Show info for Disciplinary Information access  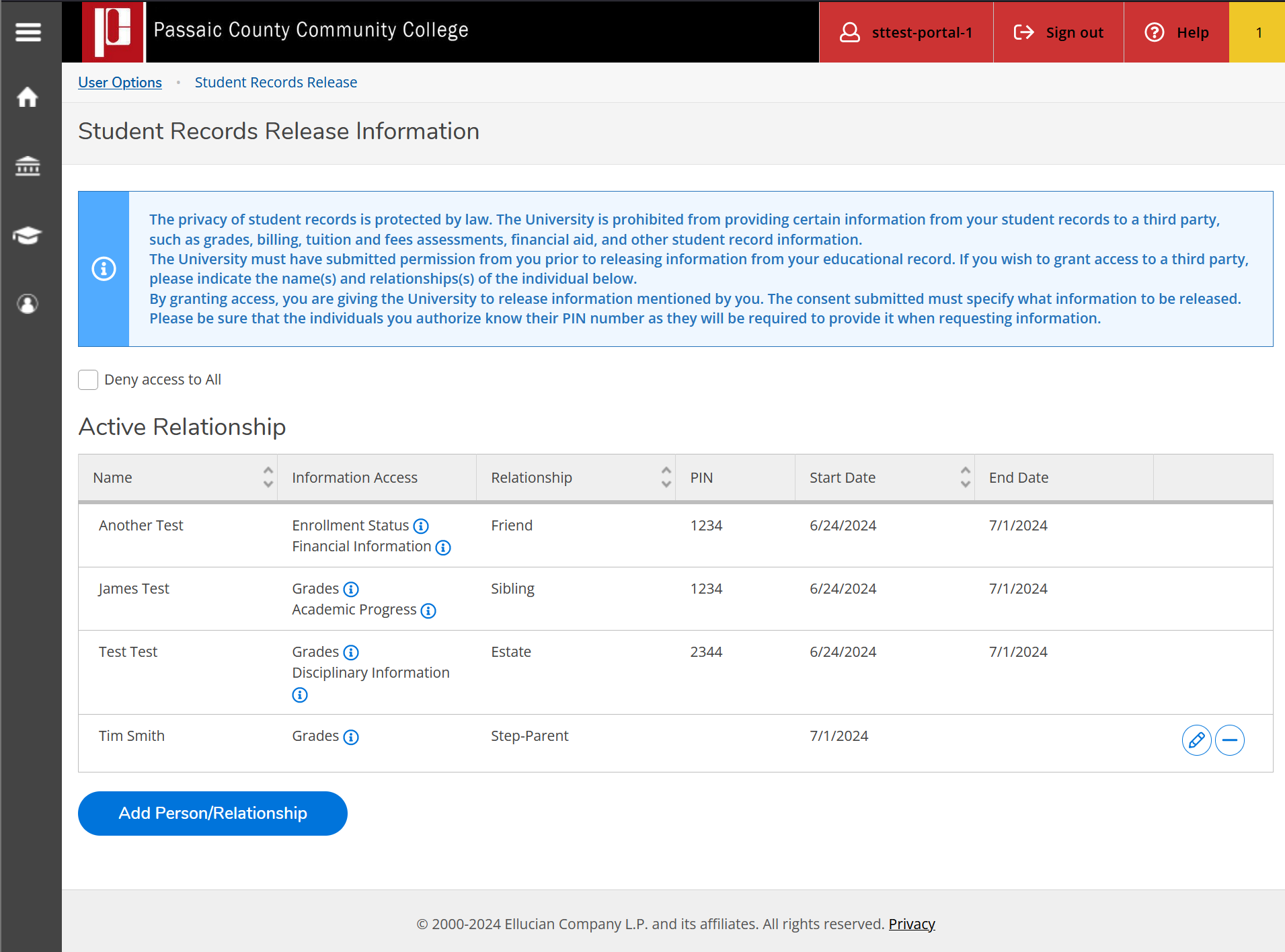coord(300,695)
